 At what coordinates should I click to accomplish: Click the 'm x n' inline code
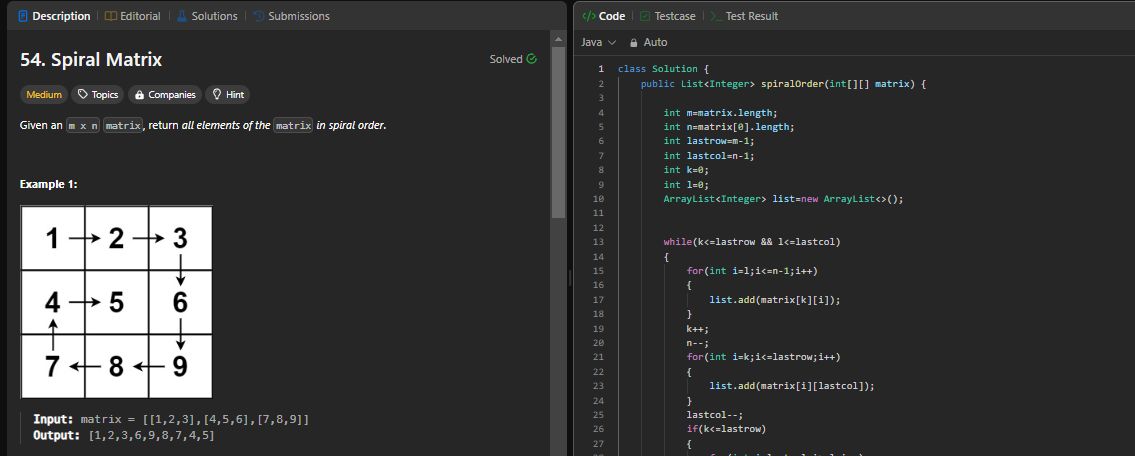pos(83,125)
